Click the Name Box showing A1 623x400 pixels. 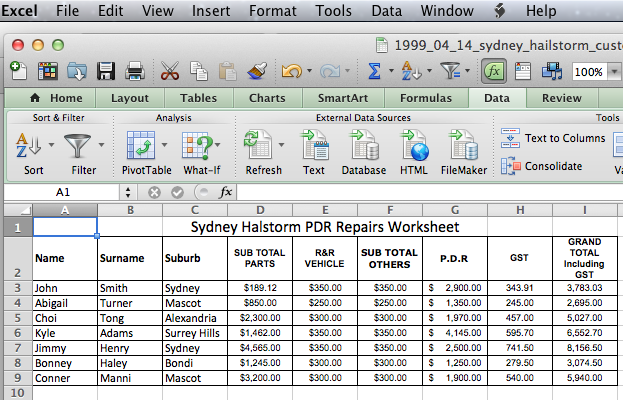pos(64,191)
